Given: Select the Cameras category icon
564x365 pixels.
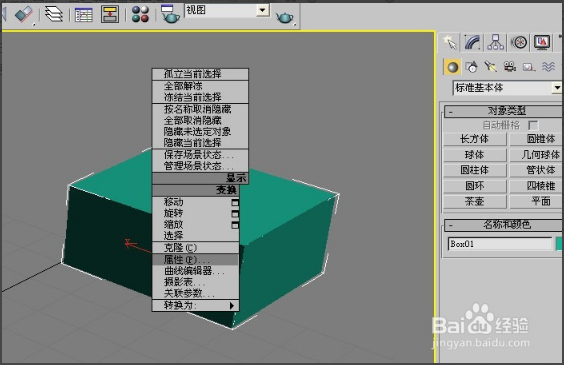Looking at the screenshot, I should (x=509, y=67).
